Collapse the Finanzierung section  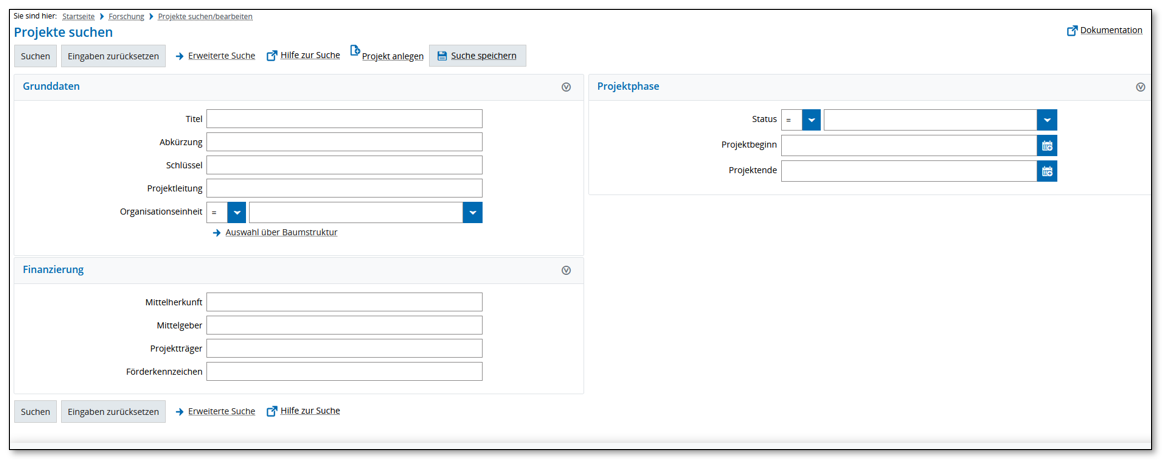[x=566, y=270]
